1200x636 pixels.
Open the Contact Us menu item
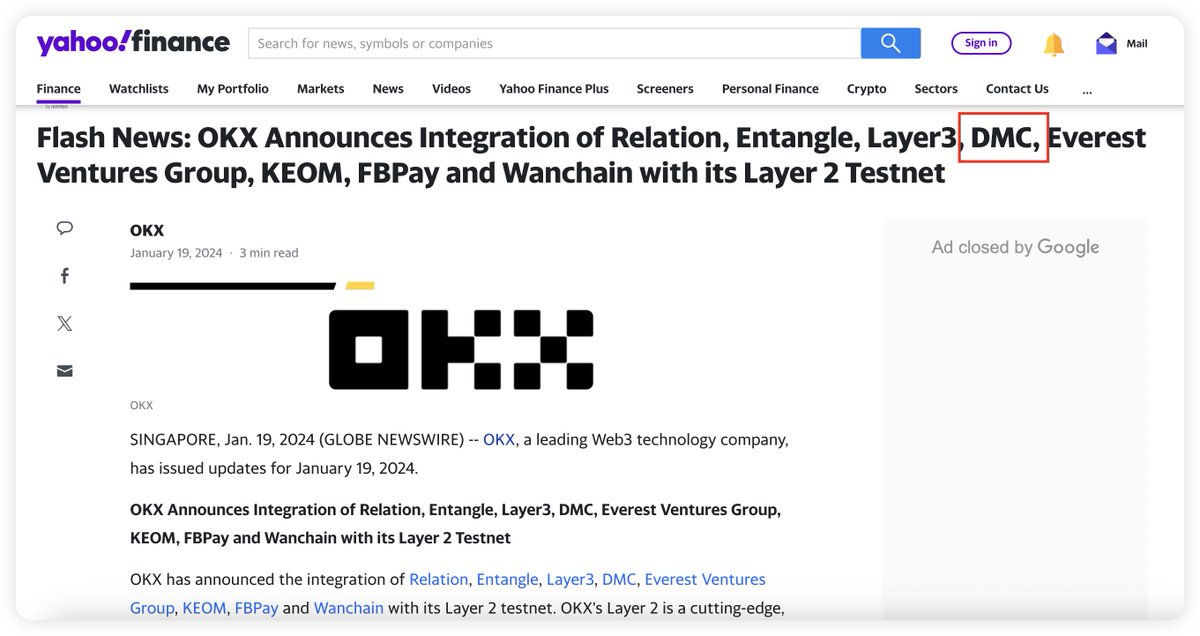coord(1017,88)
